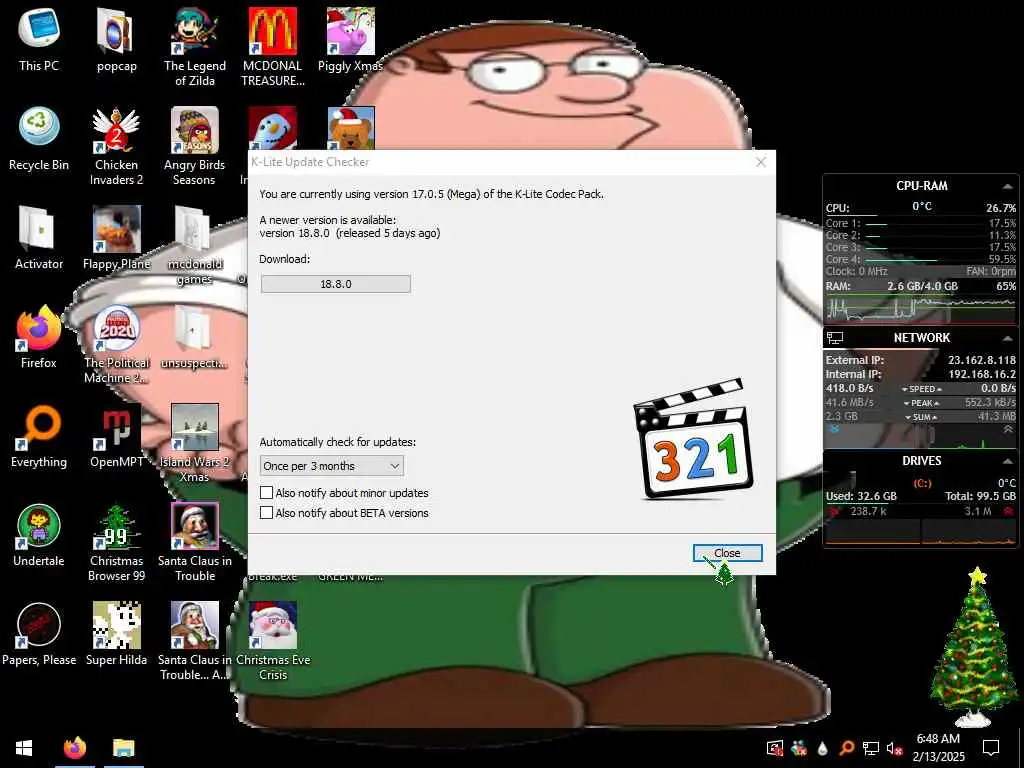
Task: Click the water drop tray icon
Action: [822, 748]
